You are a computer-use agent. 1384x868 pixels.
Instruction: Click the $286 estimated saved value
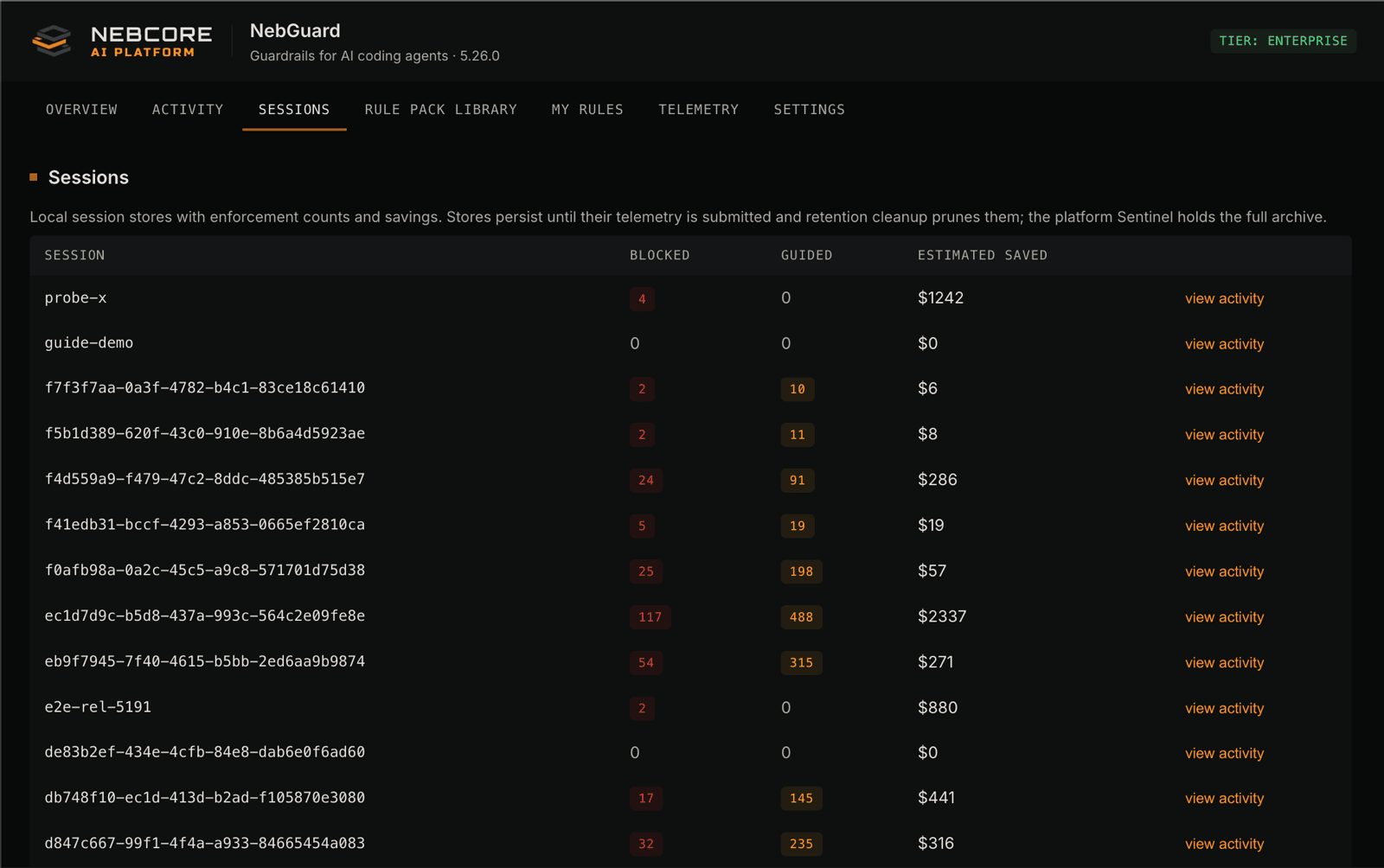[938, 480]
